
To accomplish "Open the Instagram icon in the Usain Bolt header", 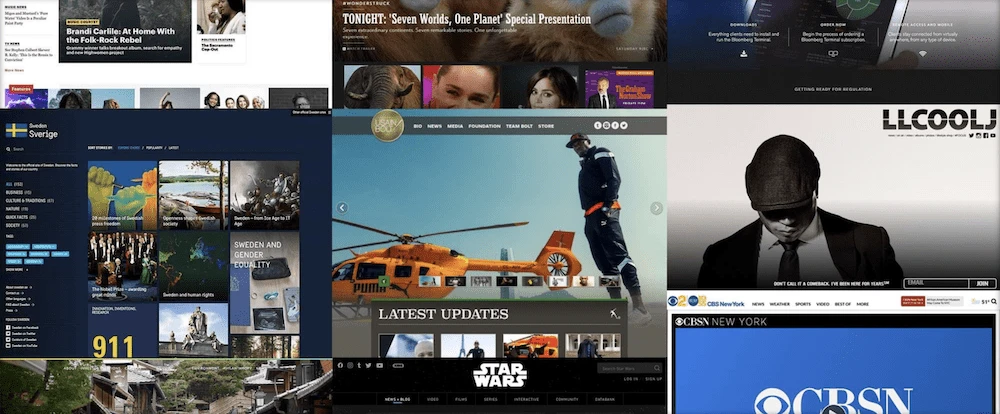I will pos(607,126).
